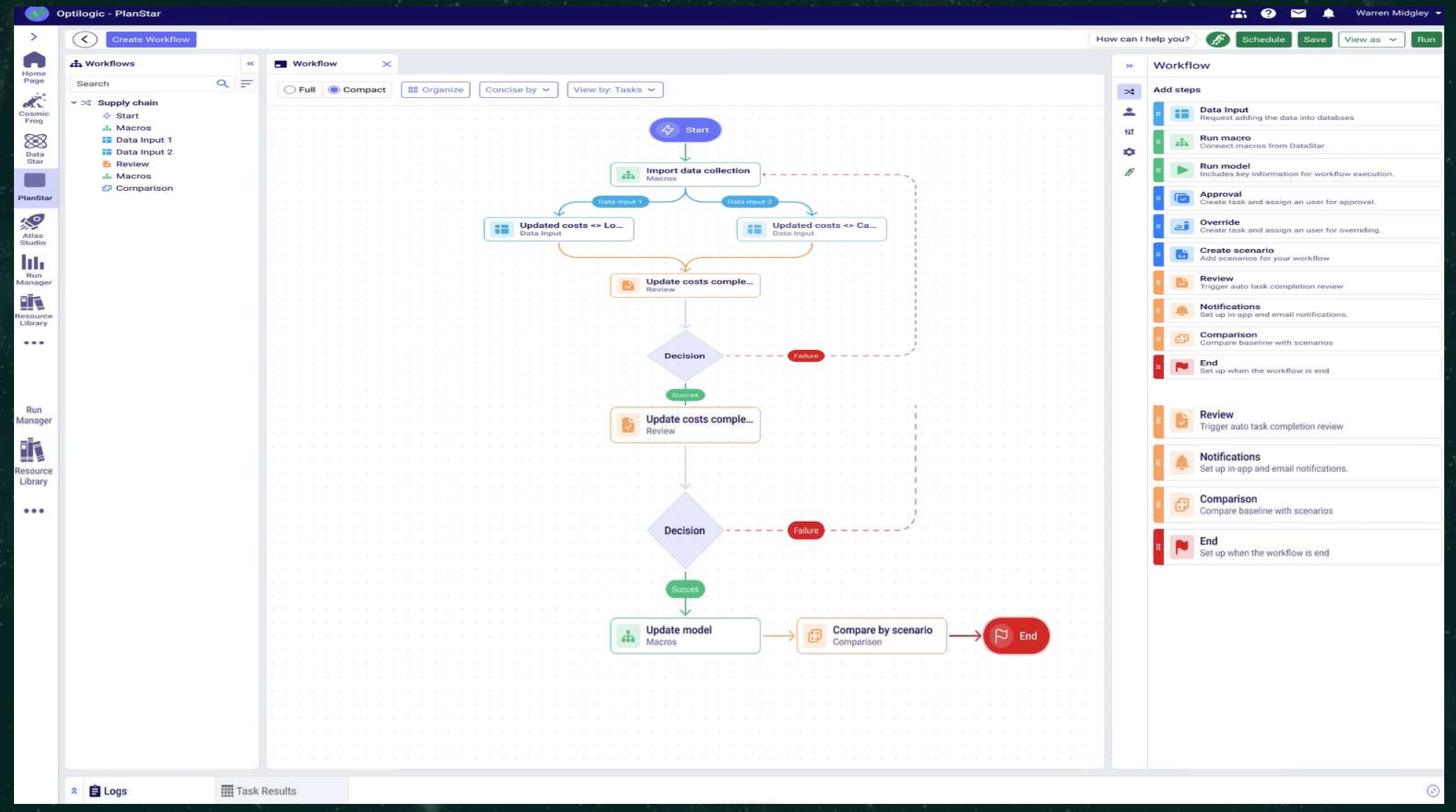Open the View by: Tasks dropdown
This screenshot has height=812, width=1456.
point(615,90)
